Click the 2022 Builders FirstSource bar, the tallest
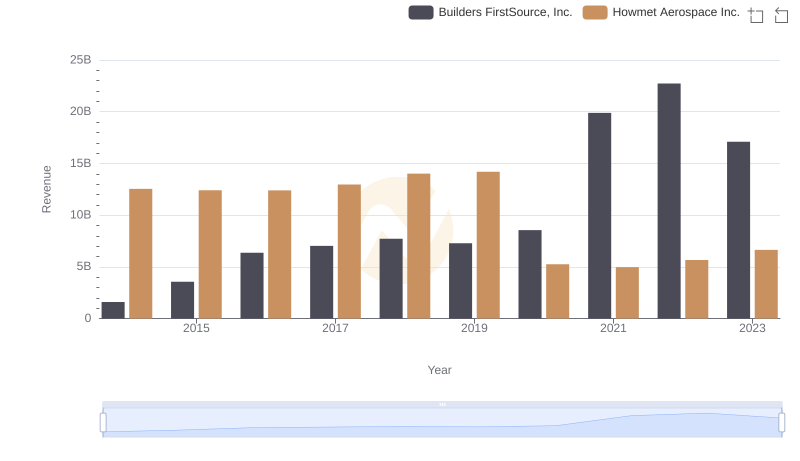The width and height of the screenshot is (800, 461). (669, 201)
